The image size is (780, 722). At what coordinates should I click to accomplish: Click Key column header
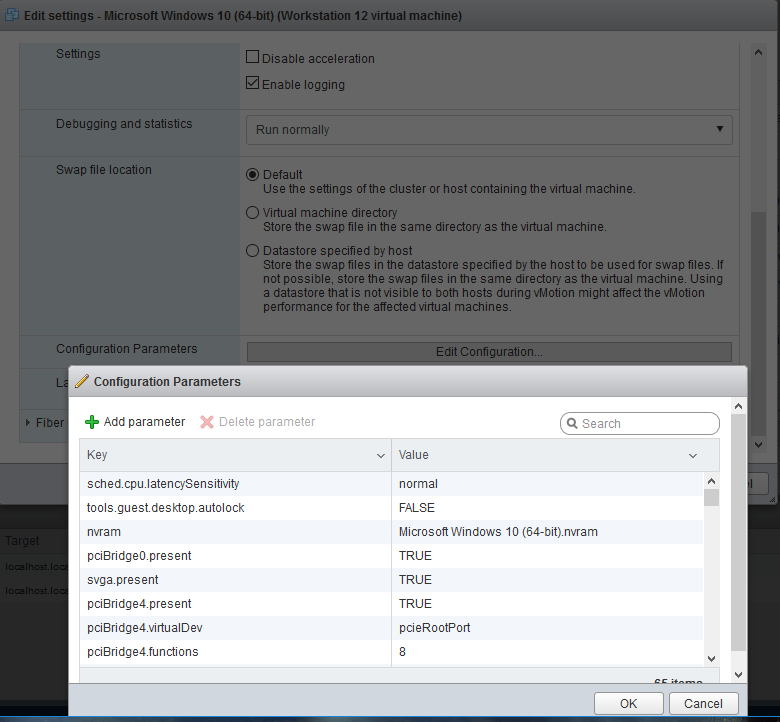[x=235, y=455]
